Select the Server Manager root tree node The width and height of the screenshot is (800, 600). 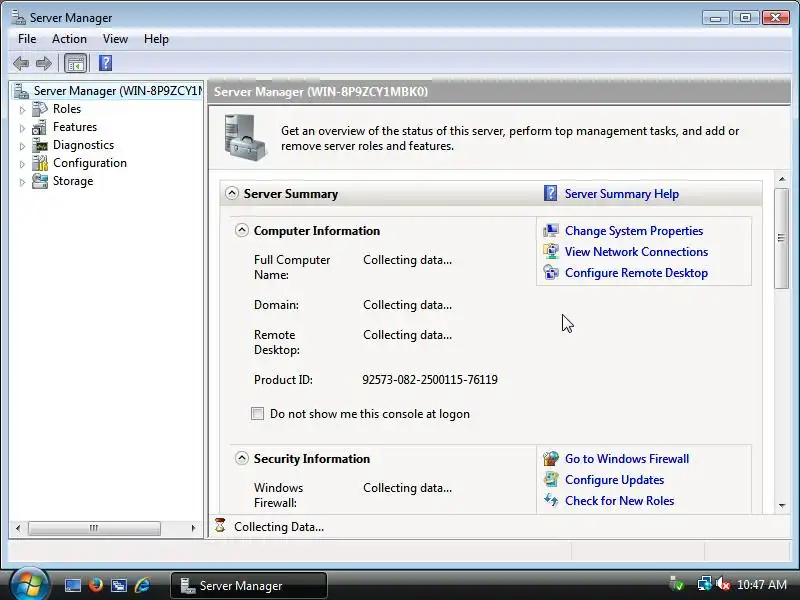point(107,91)
